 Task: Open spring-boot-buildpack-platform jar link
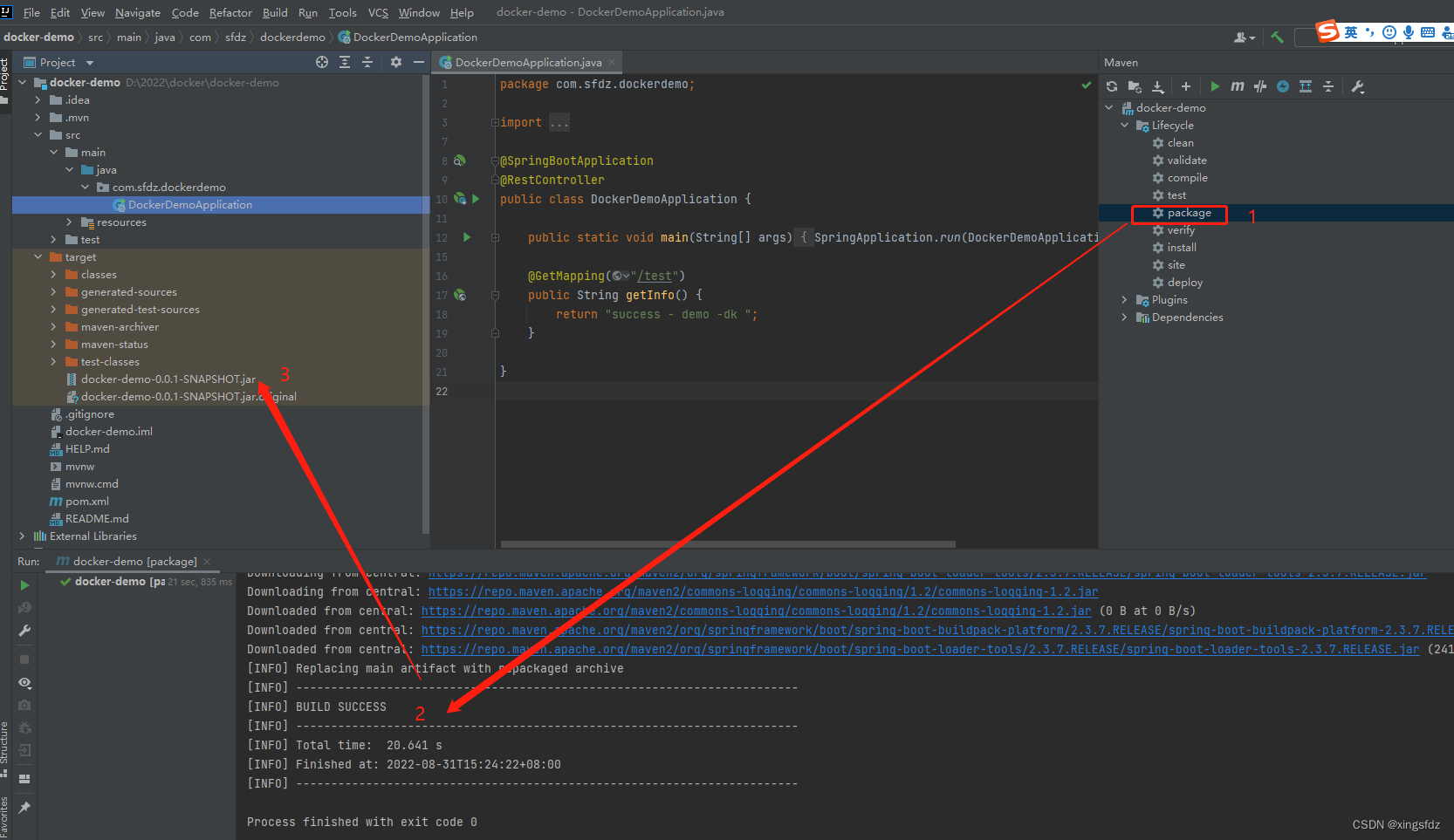[937, 631]
